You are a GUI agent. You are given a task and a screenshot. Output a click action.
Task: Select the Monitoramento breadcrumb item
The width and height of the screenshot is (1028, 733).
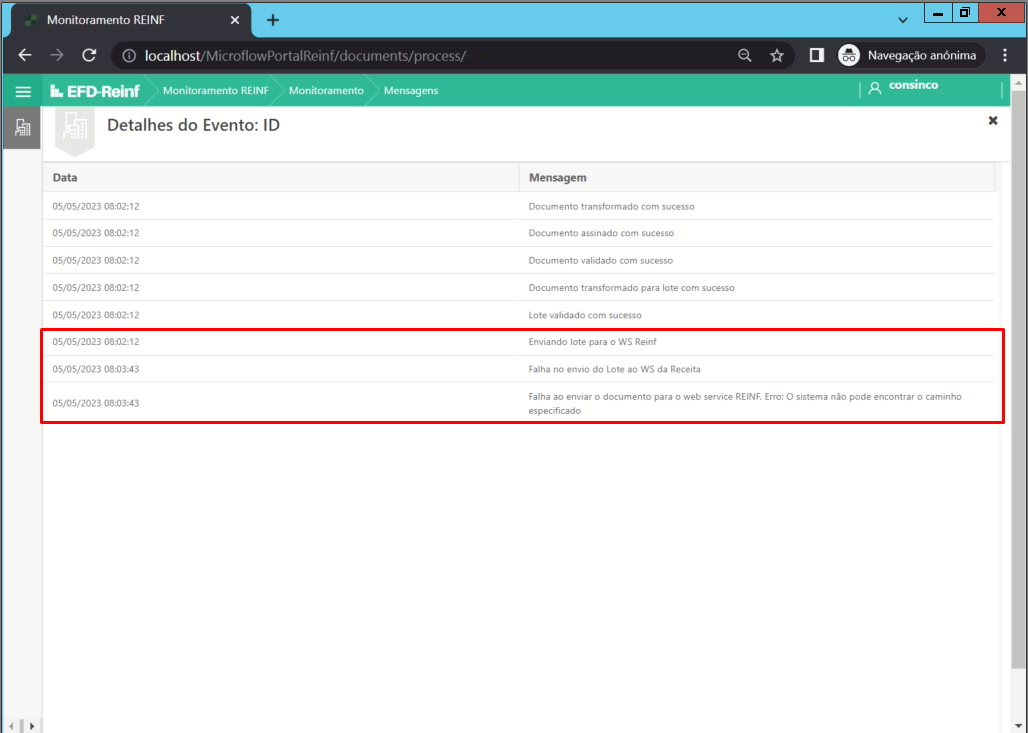326,91
